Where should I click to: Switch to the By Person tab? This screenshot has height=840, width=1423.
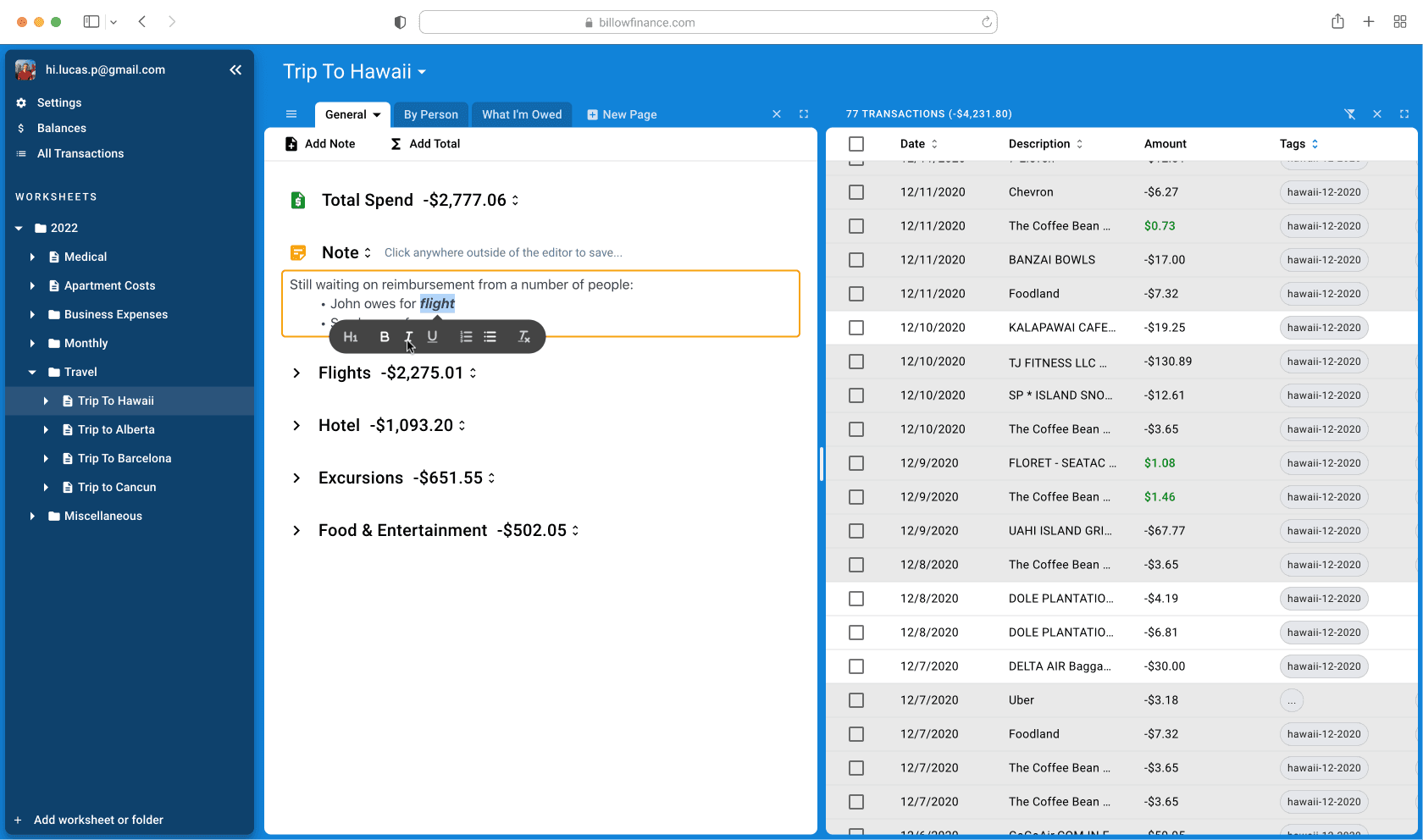coord(430,114)
